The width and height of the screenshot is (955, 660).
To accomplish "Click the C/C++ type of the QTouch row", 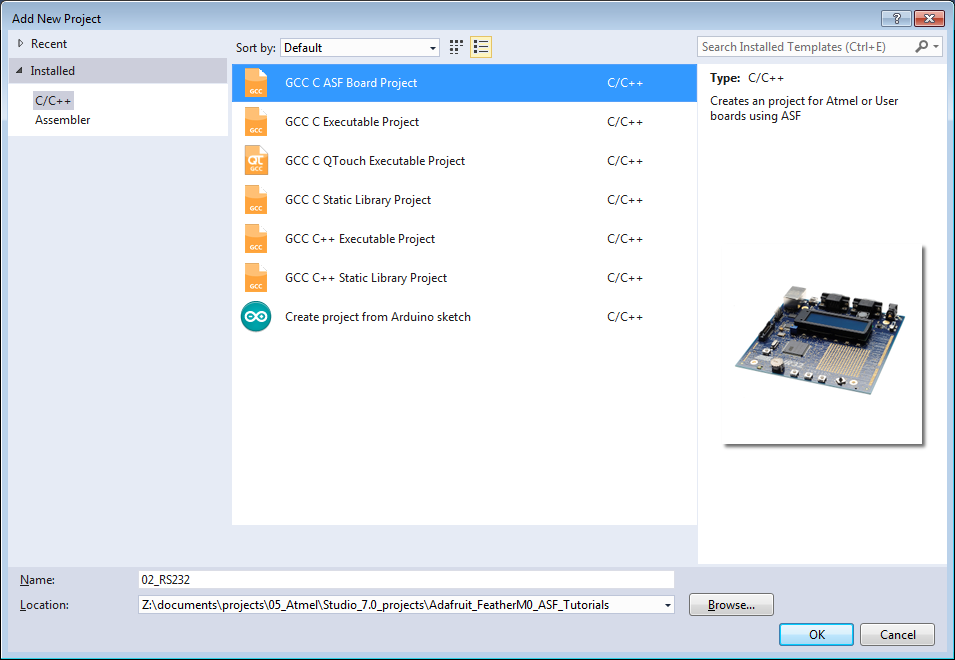I will coord(625,161).
